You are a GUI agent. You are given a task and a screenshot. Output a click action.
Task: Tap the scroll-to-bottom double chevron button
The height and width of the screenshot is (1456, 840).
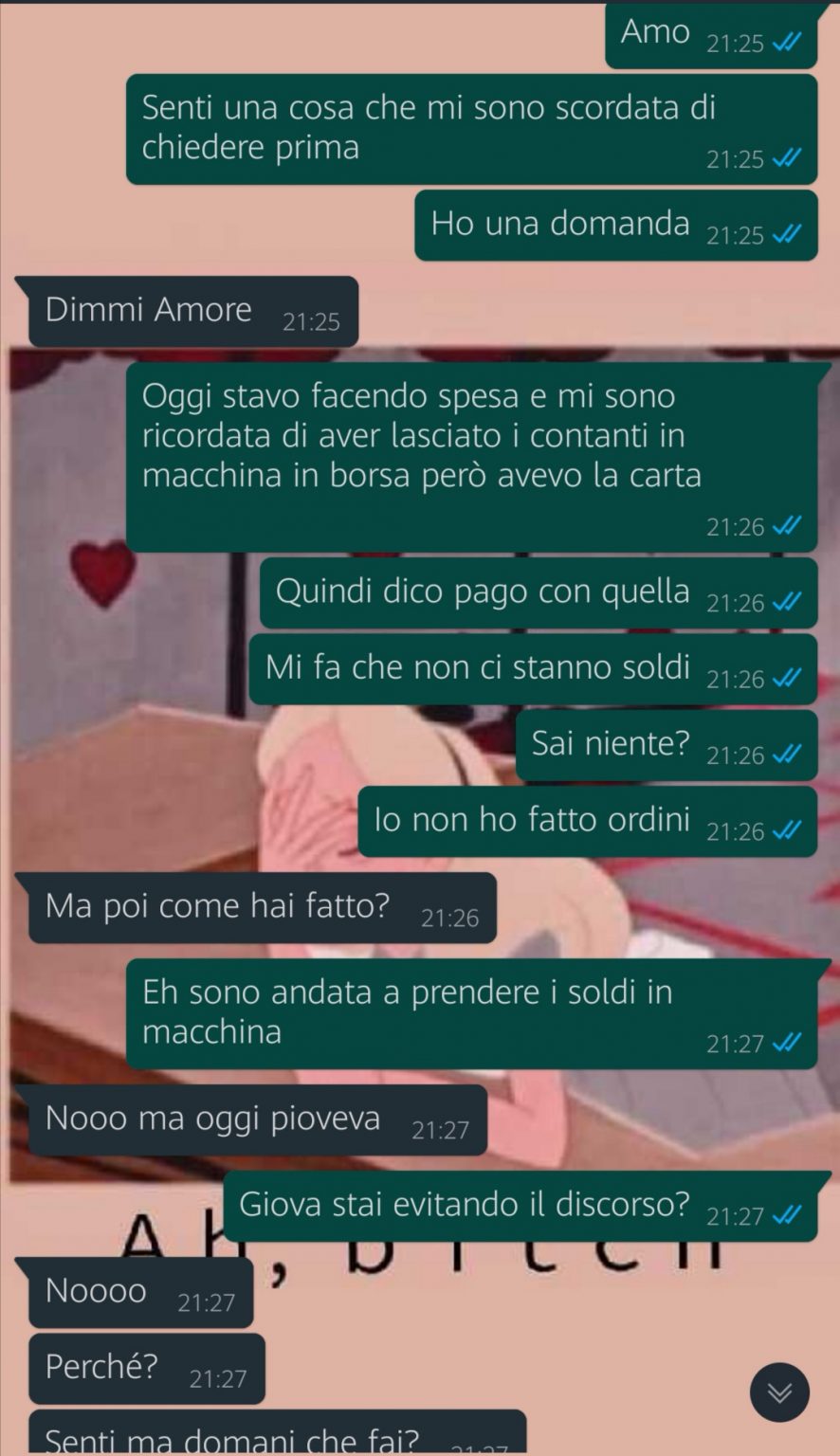tap(779, 1392)
